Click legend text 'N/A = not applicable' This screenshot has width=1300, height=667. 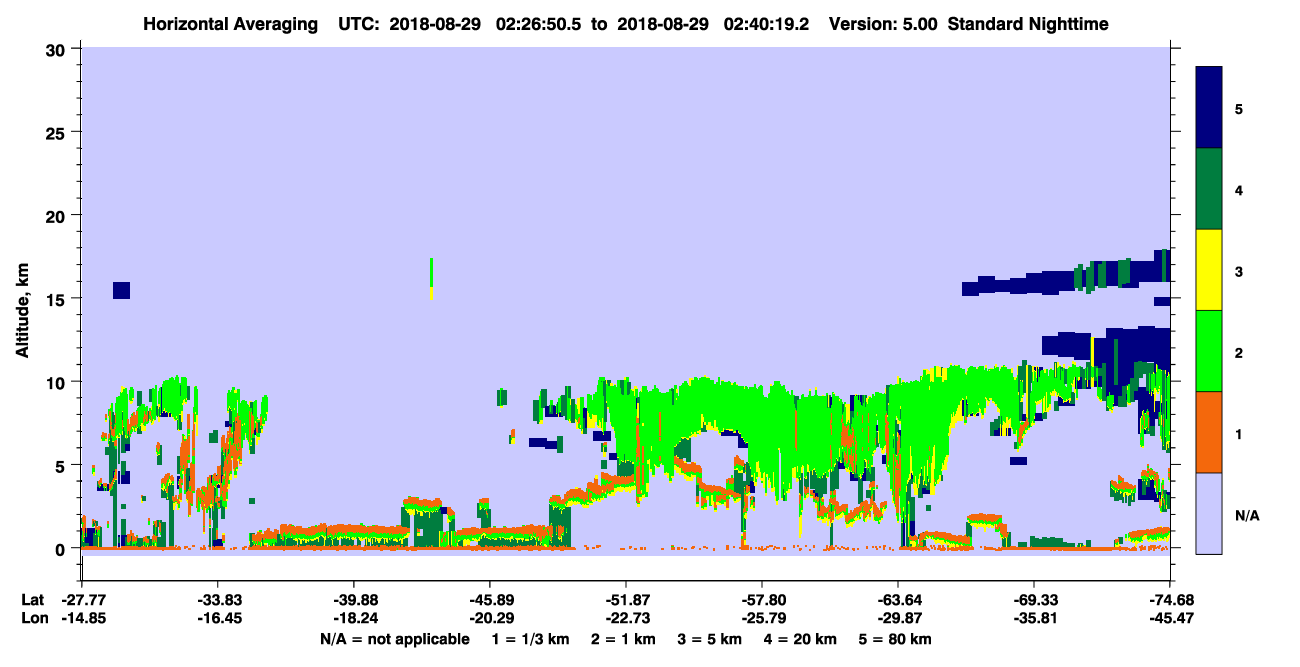point(395,639)
